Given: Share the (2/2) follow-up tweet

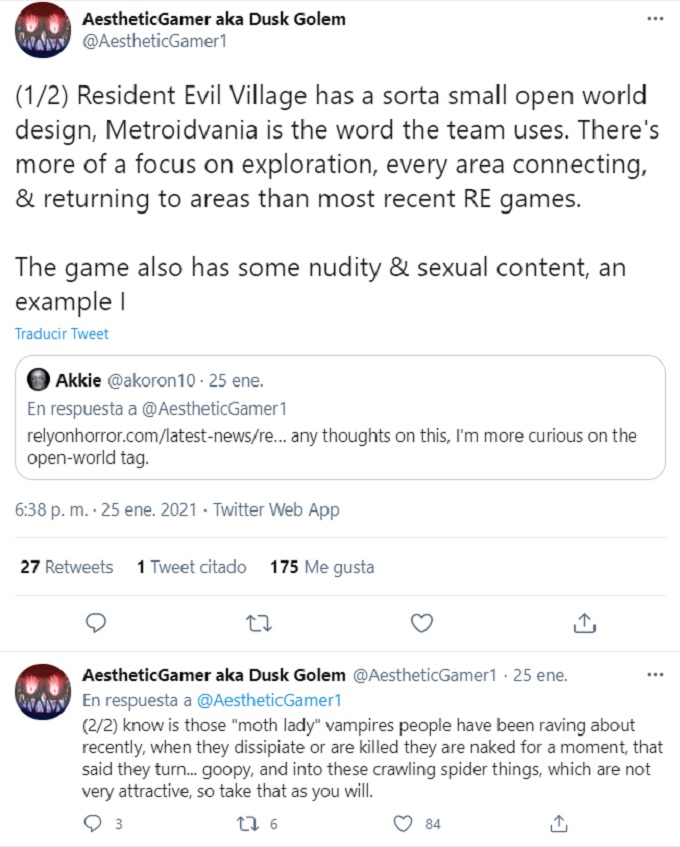Looking at the screenshot, I should 560,823.
